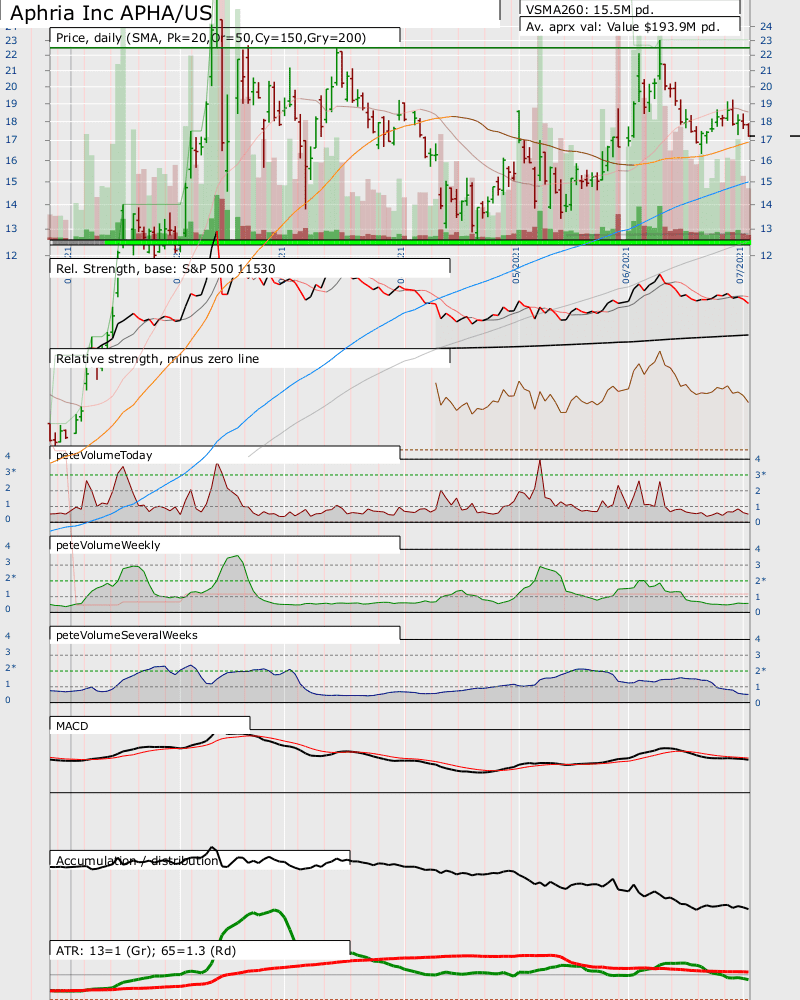This screenshot has height=1000, width=800.
Task: Click the '07/2021' date axis marker
Action: coord(740,265)
